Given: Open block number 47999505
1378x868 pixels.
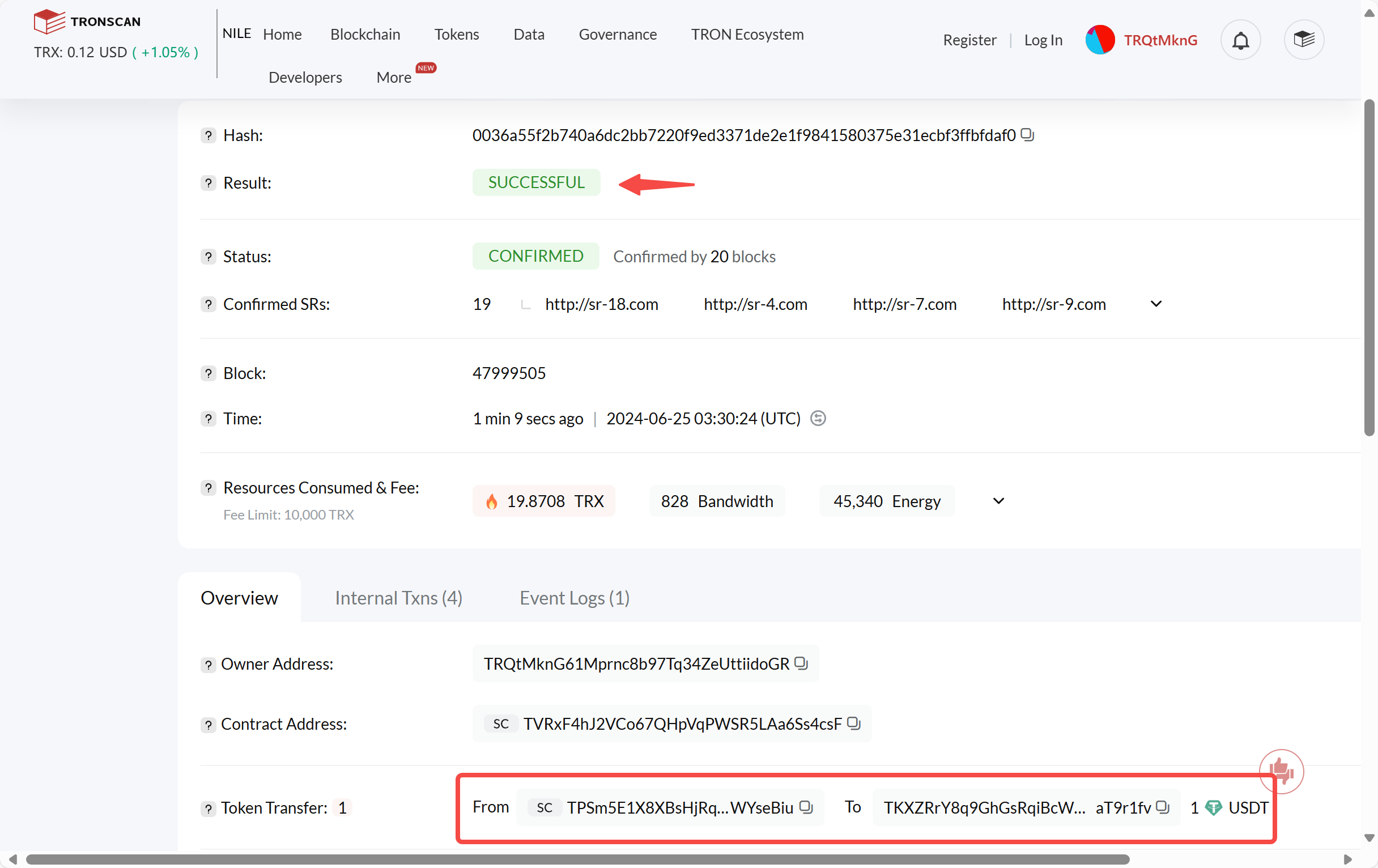Looking at the screenshot, I should coord(509,373).
